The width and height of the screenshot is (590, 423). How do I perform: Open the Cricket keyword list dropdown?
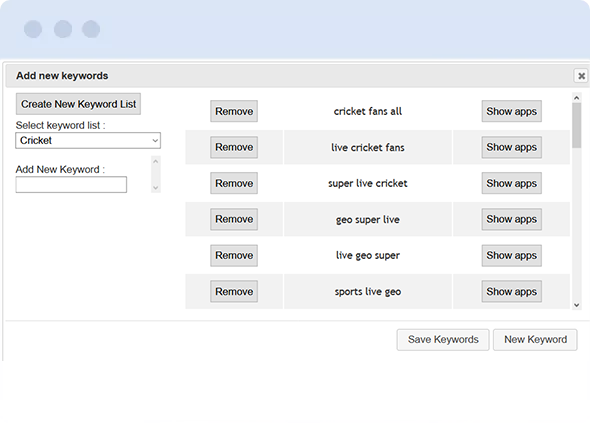tap(88, 140)
